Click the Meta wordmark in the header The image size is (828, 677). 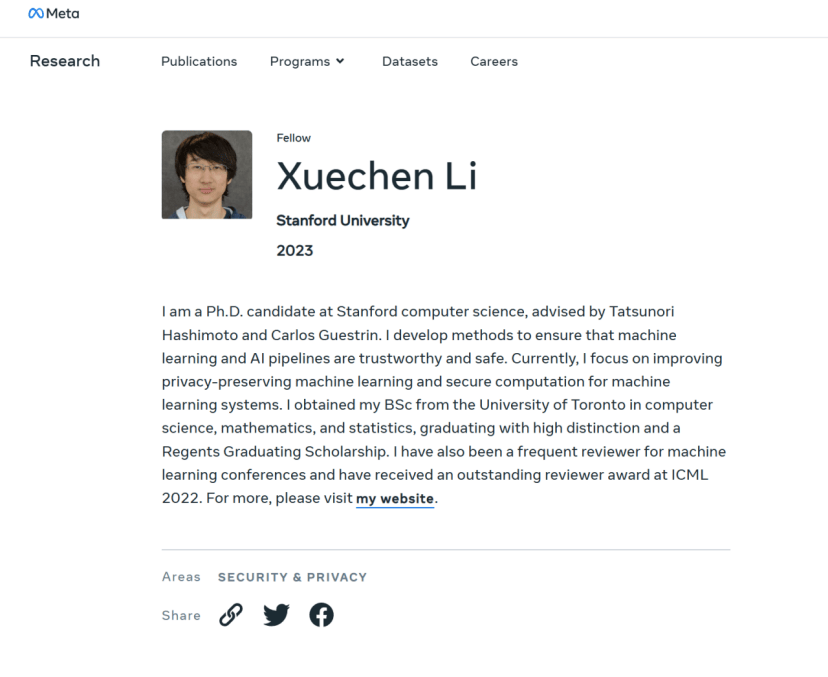60,14
